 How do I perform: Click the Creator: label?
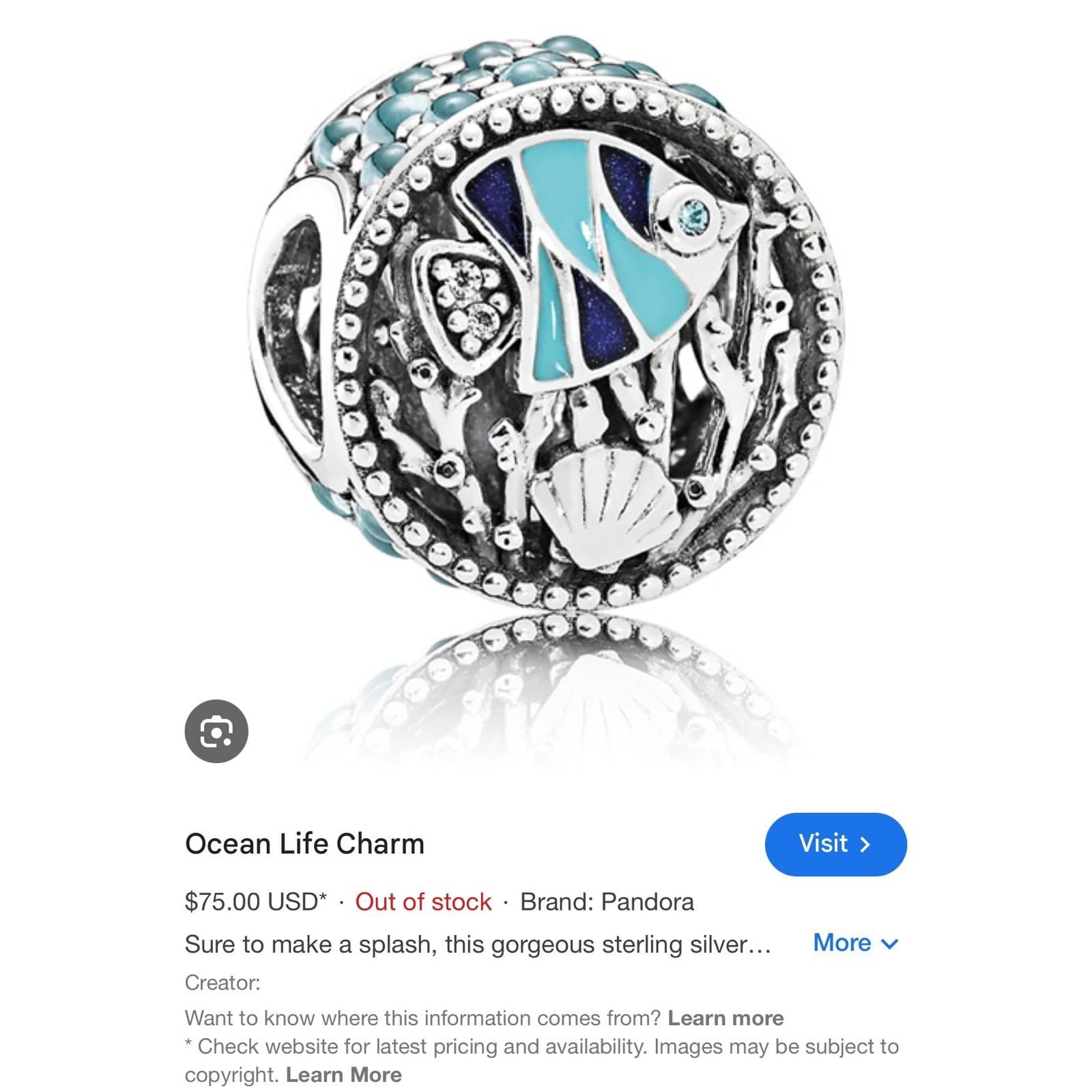tap(222, 983)
